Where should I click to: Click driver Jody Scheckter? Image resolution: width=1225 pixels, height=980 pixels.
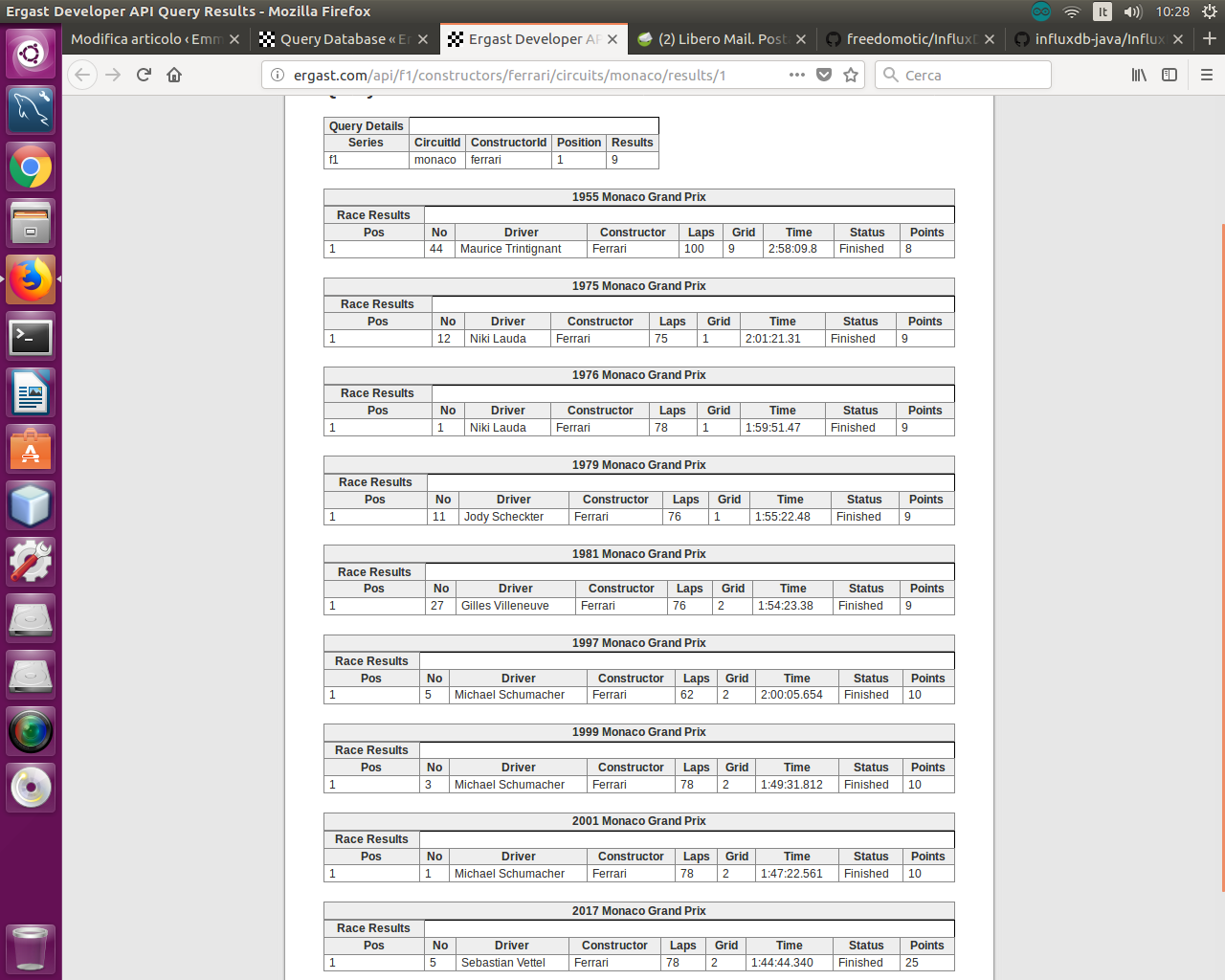(503, 517)
